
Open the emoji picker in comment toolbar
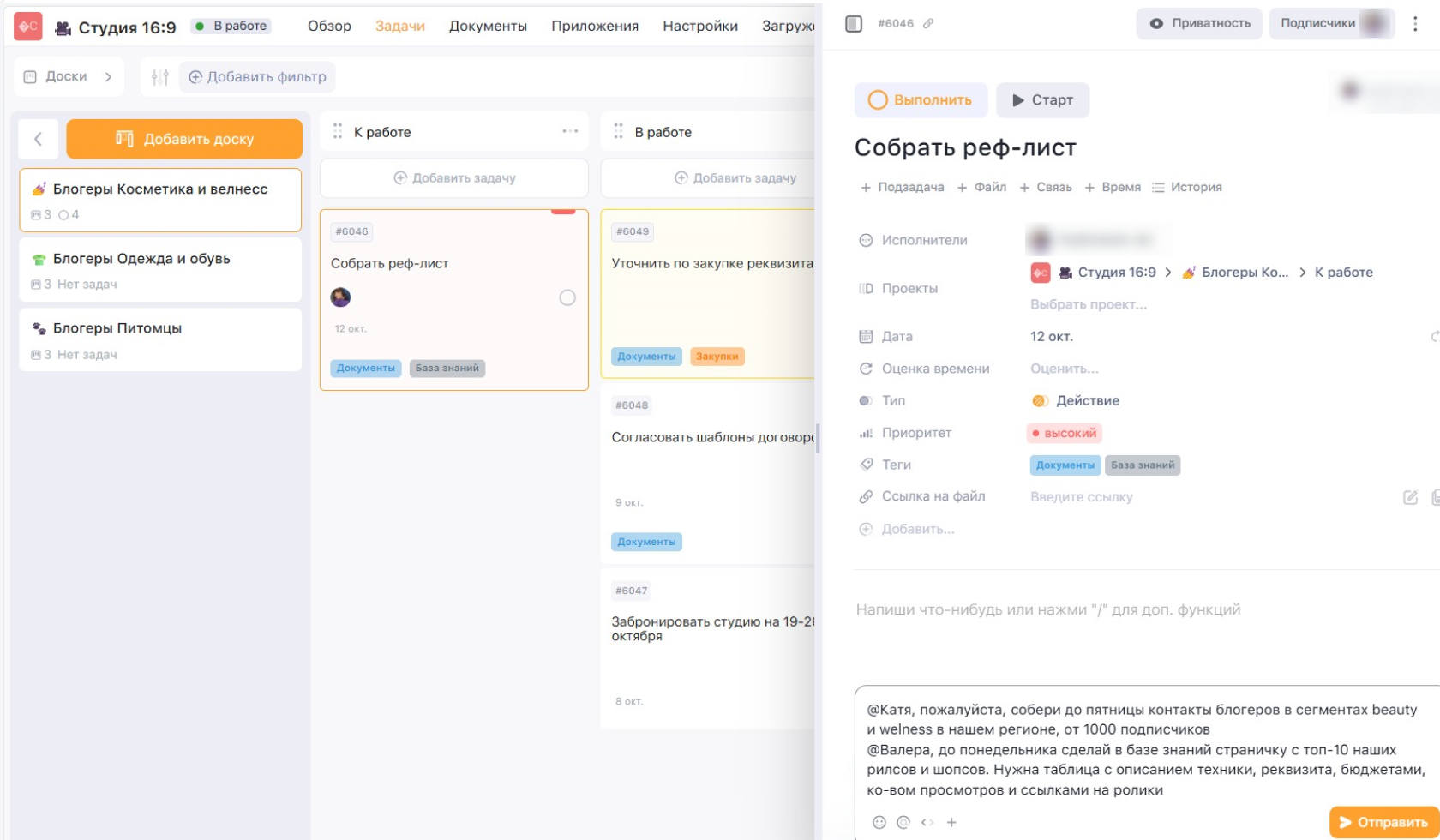point(879,822)
